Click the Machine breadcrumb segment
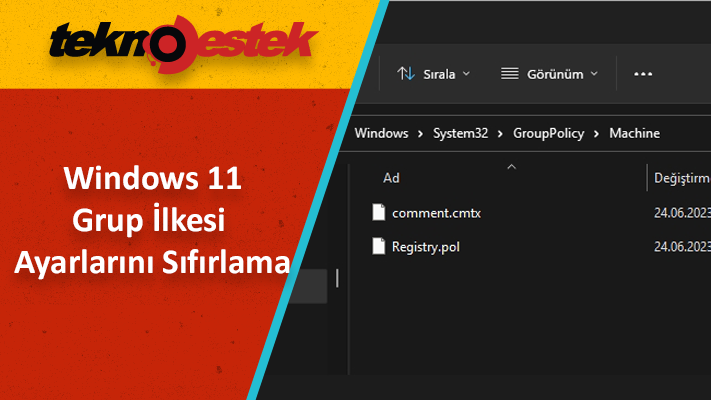Viewport: 711px width, 400px height. (x=634, y=133)
